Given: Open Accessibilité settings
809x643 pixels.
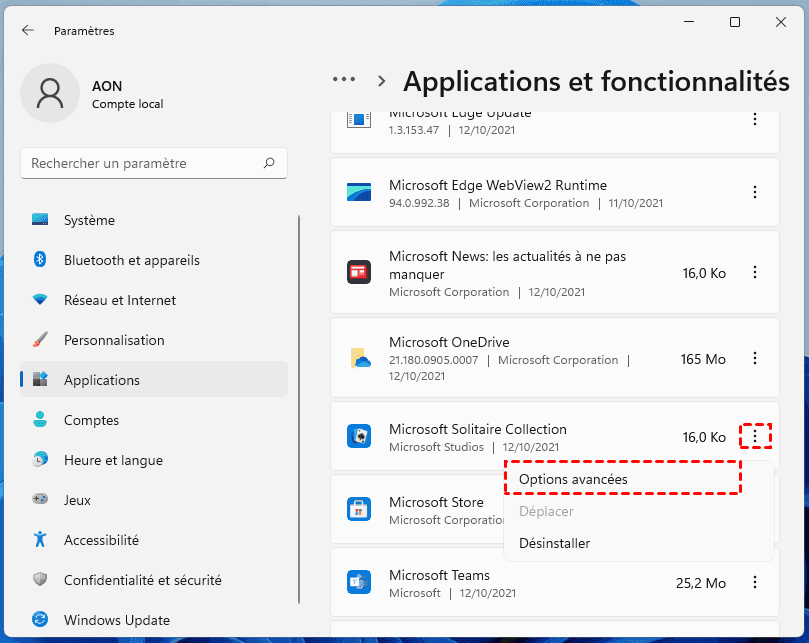Looking at the screenshot, I should pyautogui.click(x=101, y=540).
